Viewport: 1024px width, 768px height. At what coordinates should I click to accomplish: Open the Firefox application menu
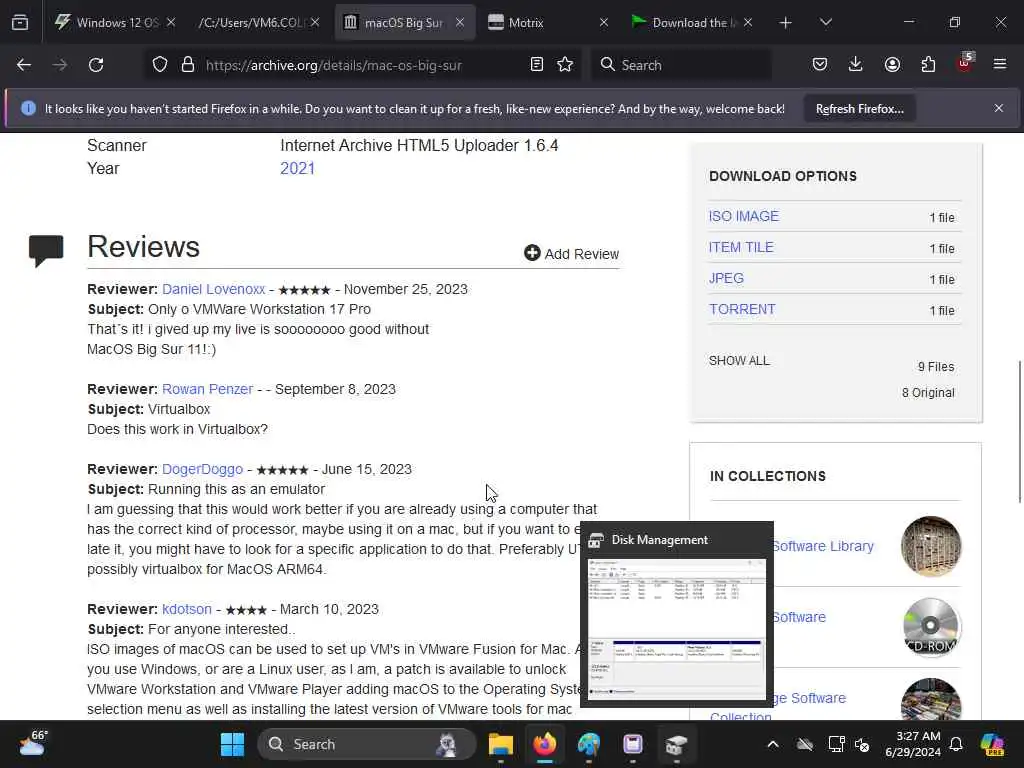click(x=1000, y=64)
